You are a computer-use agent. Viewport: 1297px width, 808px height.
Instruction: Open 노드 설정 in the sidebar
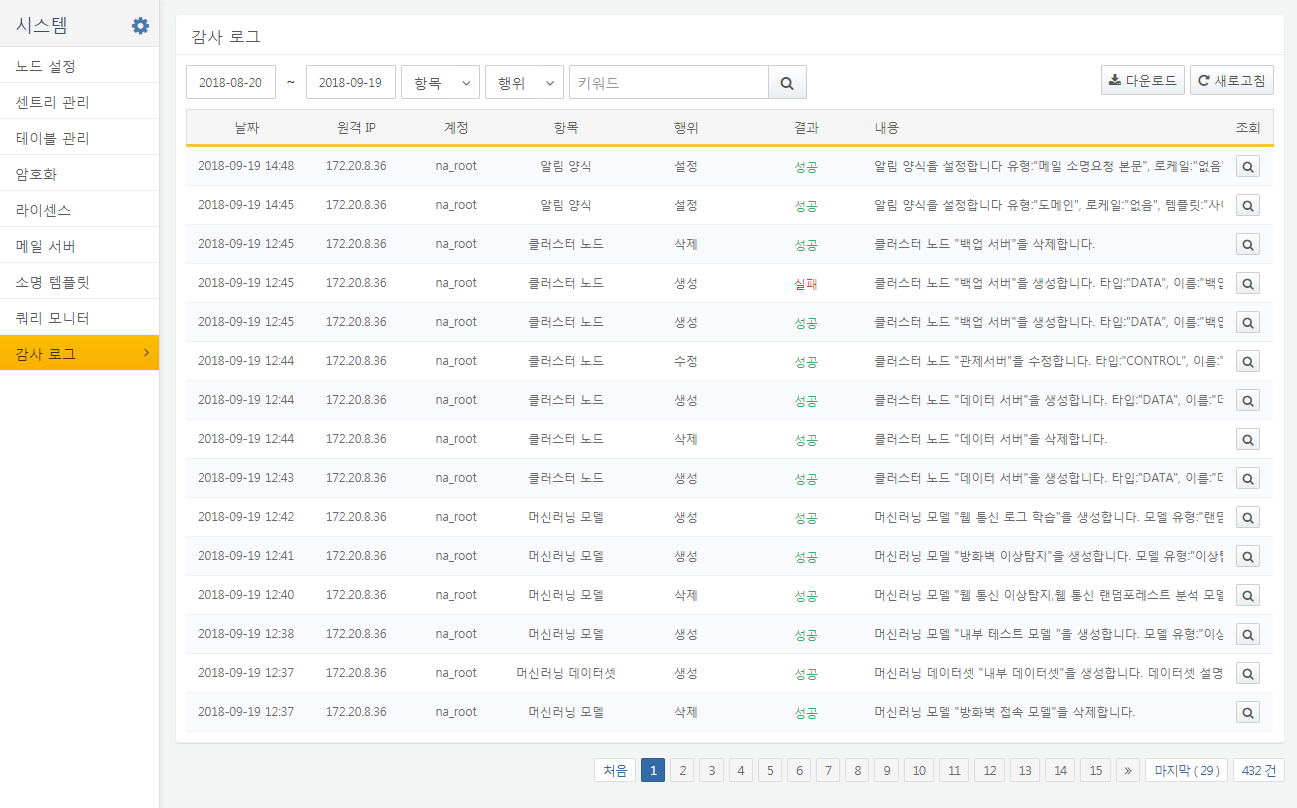coord(80,66)
